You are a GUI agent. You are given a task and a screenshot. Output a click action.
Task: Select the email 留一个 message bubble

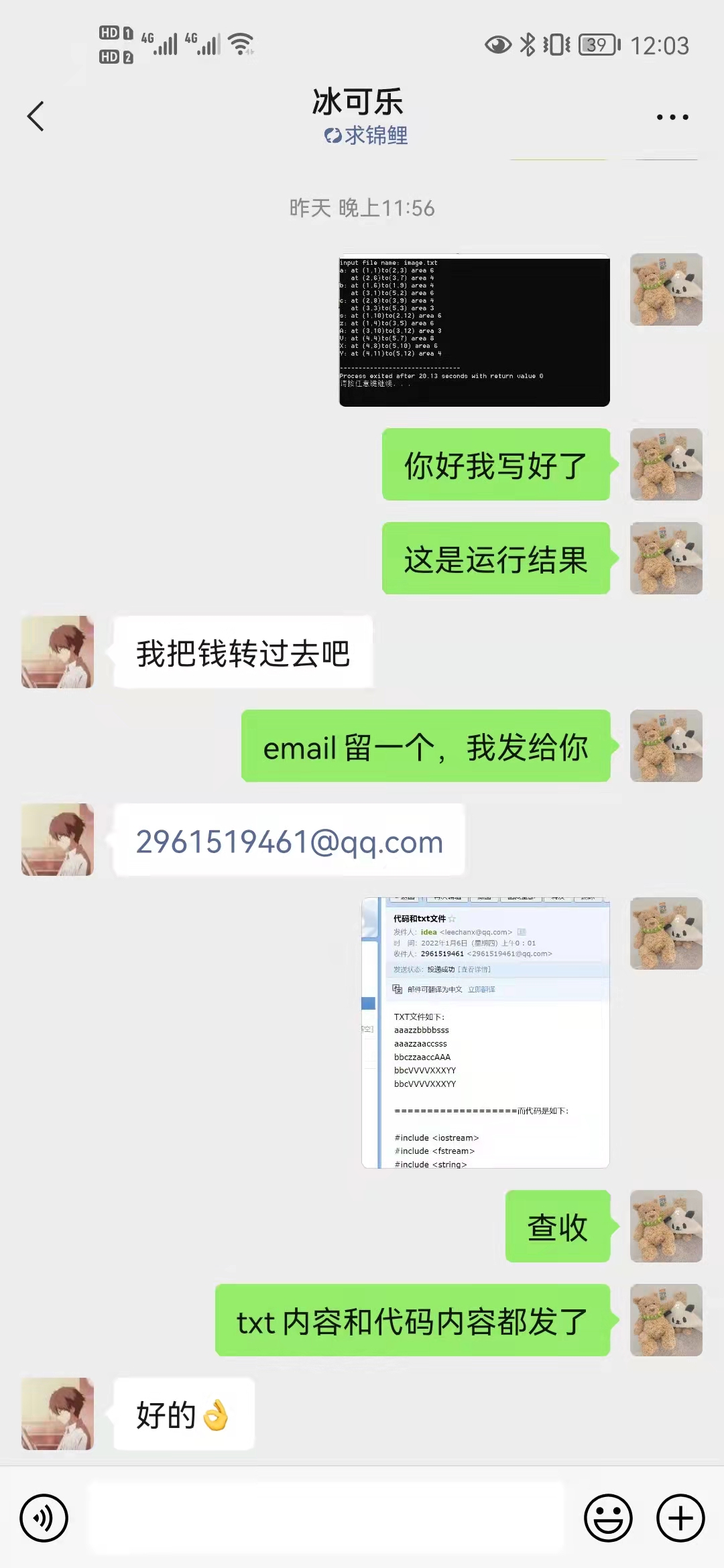(426, 746)
